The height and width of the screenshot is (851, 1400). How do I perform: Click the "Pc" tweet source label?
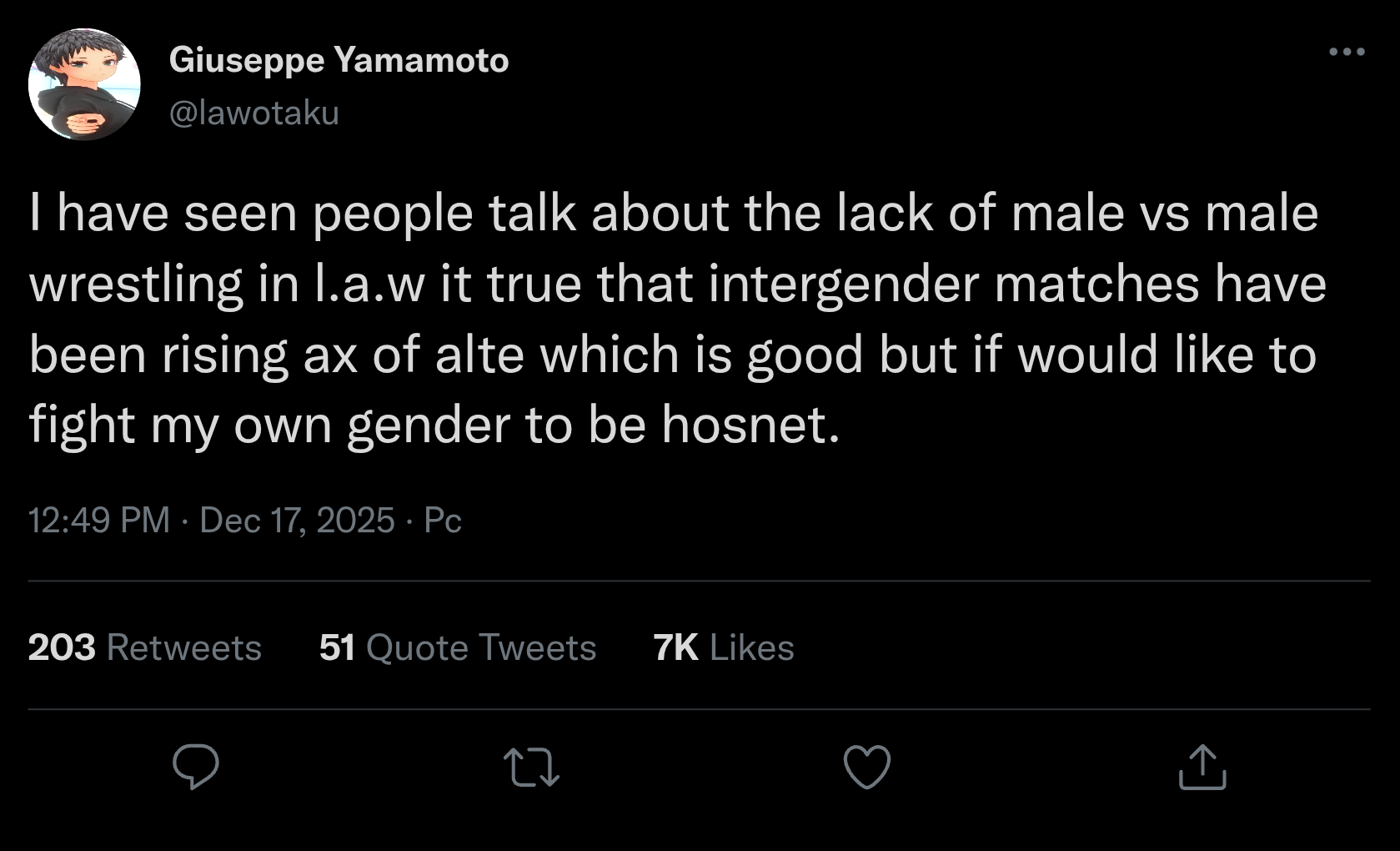(x=443, y=520)
